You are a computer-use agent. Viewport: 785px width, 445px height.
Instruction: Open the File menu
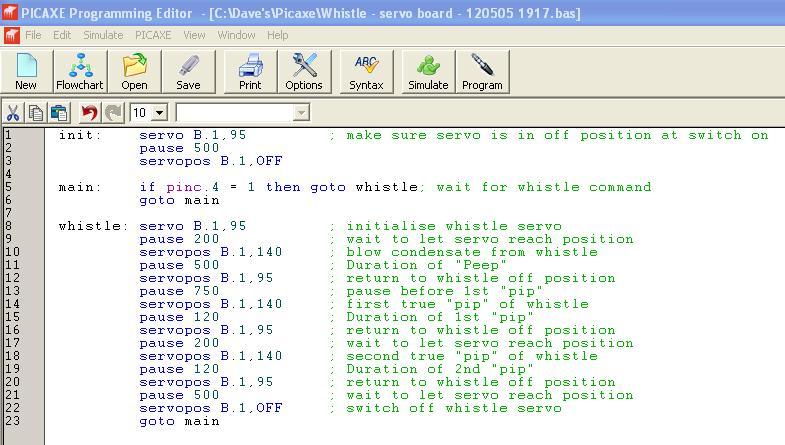coord(33,35)
